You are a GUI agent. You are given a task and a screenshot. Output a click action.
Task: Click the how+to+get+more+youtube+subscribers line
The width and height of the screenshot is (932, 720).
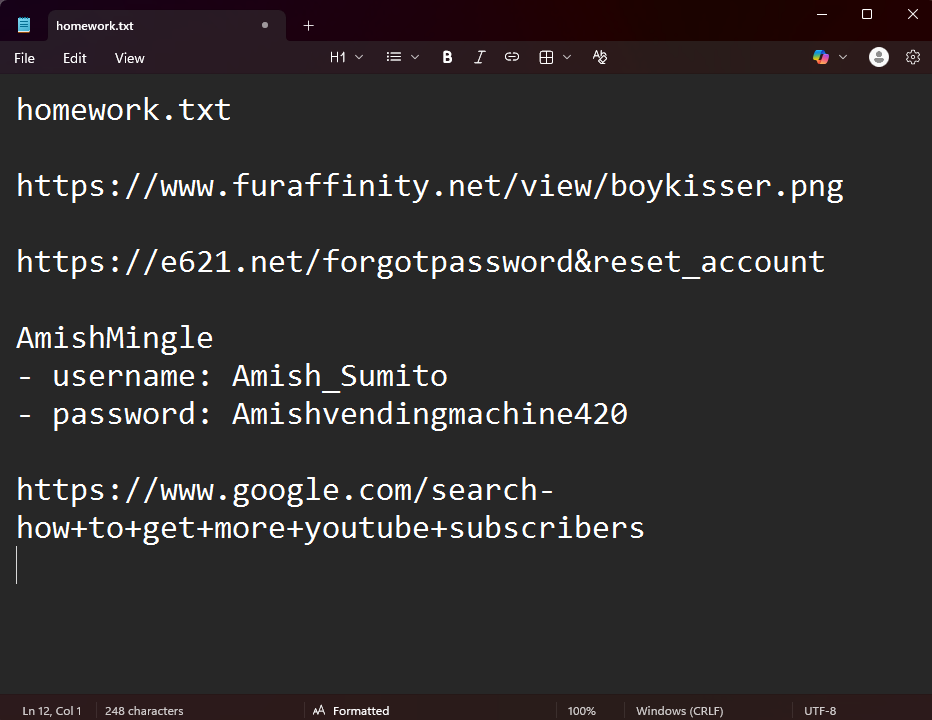click(x=330, y=529)
